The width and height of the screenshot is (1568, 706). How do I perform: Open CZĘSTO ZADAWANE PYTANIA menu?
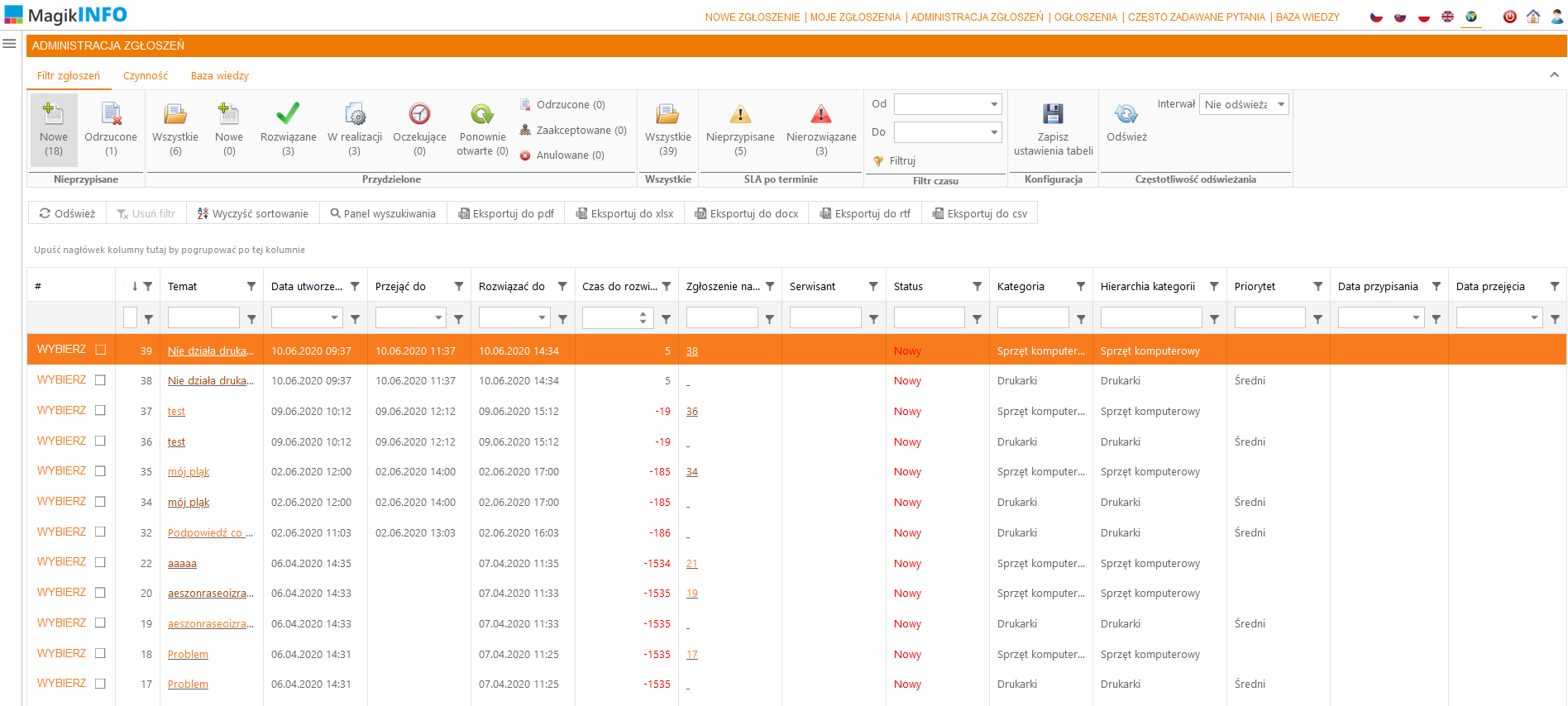click(1197, 17)
